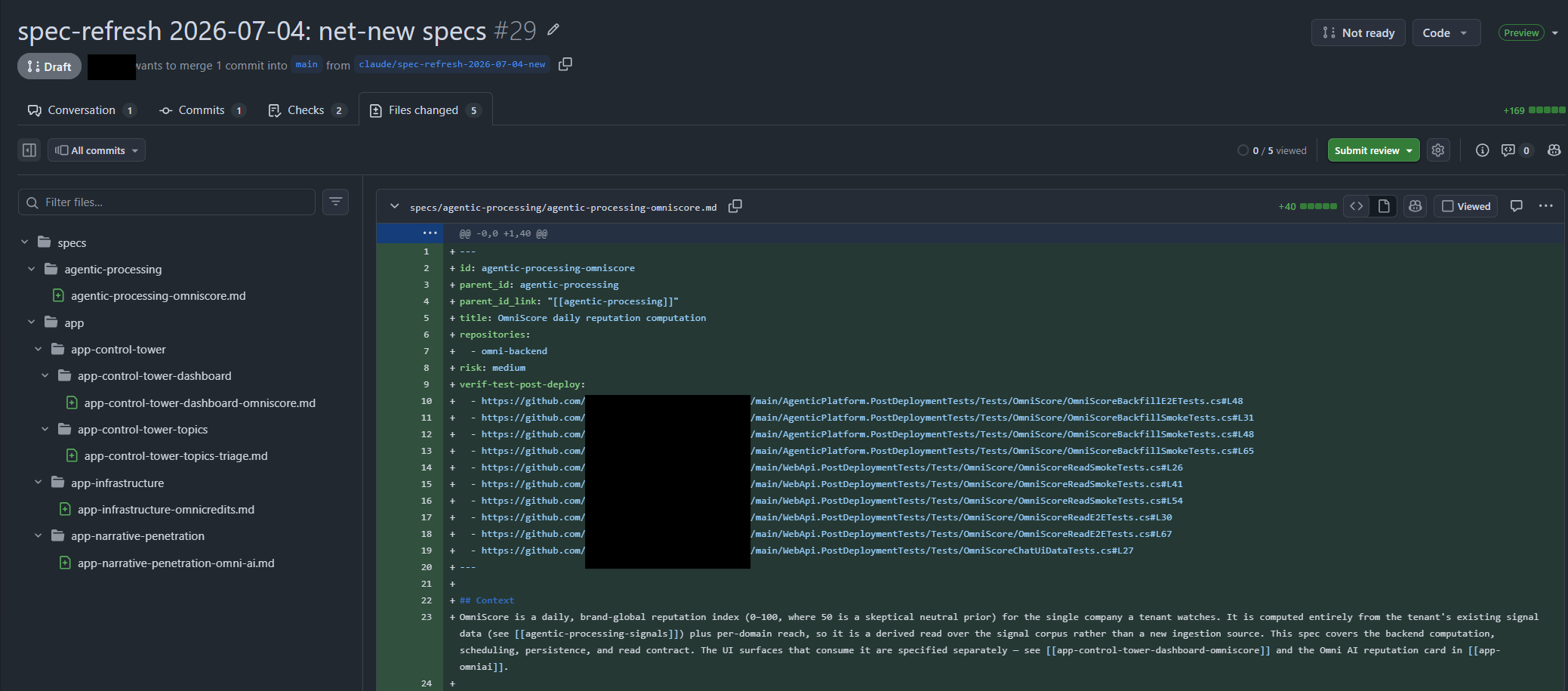Collapse the agentic-processing folder
This screenshot has height=691, width=1568.
pos(32,269)
